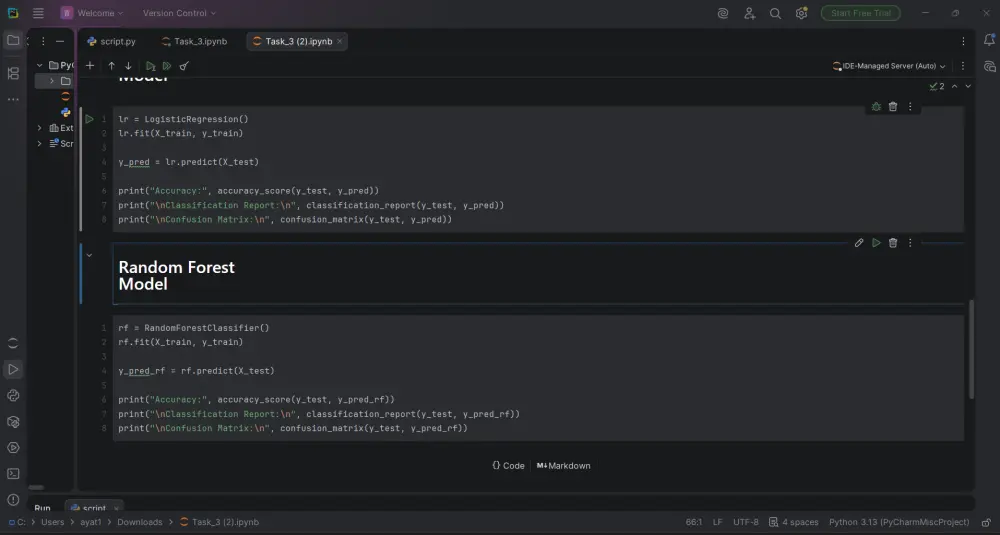Open the Jupyter tool window icon
Viewport: 1000px width, 535px height.
(x=13, y=343)
